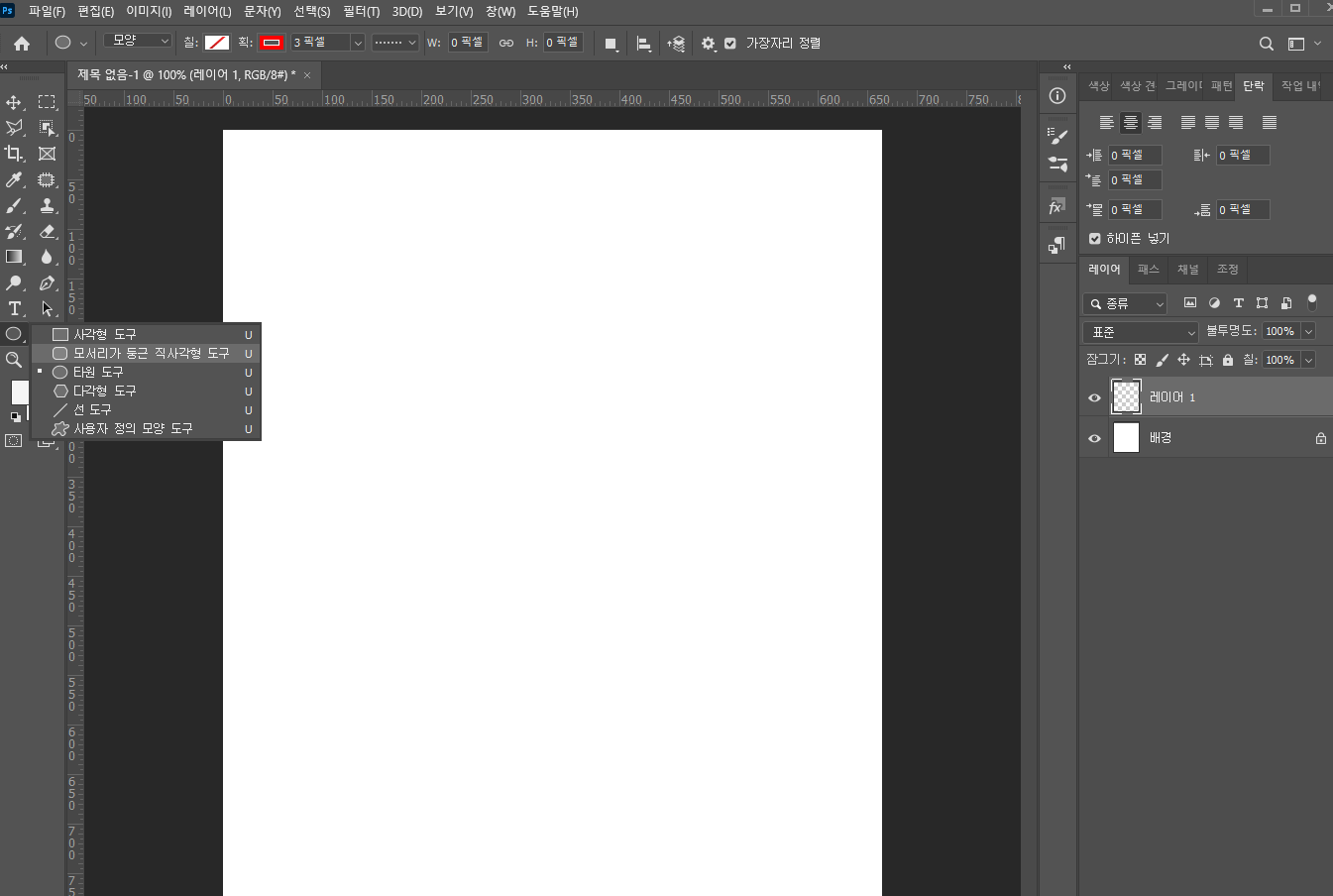Toggle the link width and height icon
This screenshot has width=1333, height=896.
tap(506, 44)
